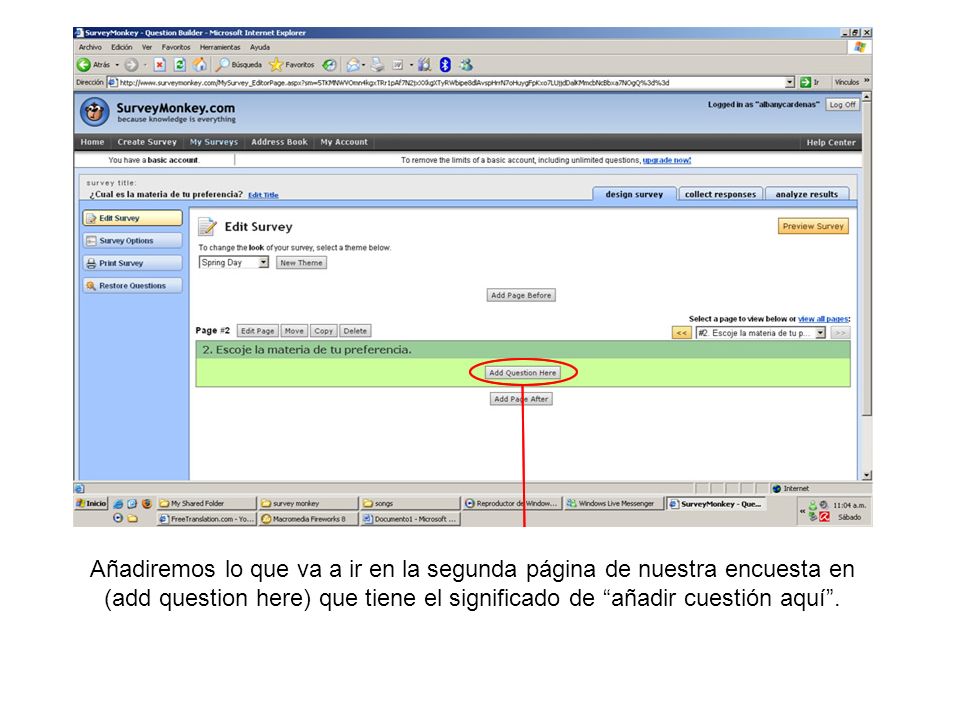Click the Log Off button
The width and height of the screenshot is (960, 720).
[x=842, y=105]
